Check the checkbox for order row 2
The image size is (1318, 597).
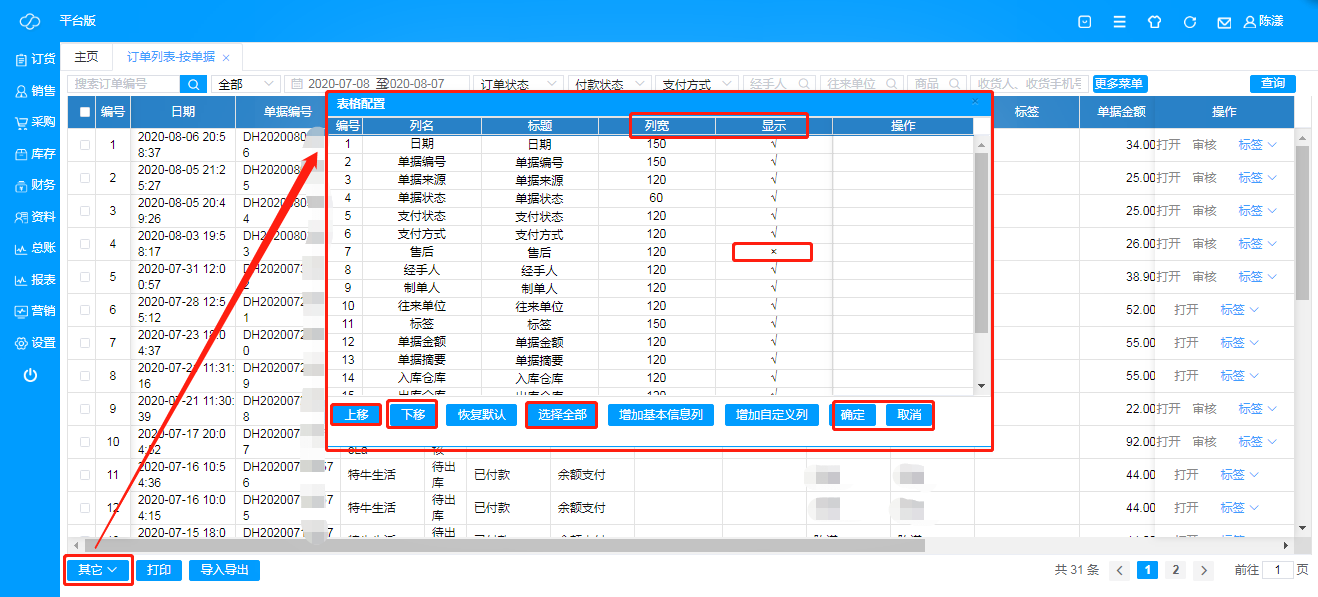pyautogui.click(x=84, y=178)
